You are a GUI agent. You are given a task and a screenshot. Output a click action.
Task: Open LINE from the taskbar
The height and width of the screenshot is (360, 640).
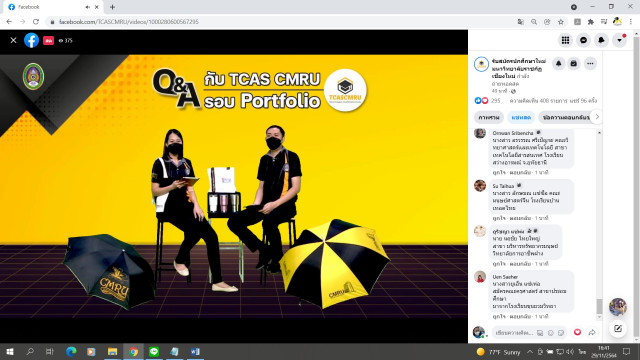154,351
